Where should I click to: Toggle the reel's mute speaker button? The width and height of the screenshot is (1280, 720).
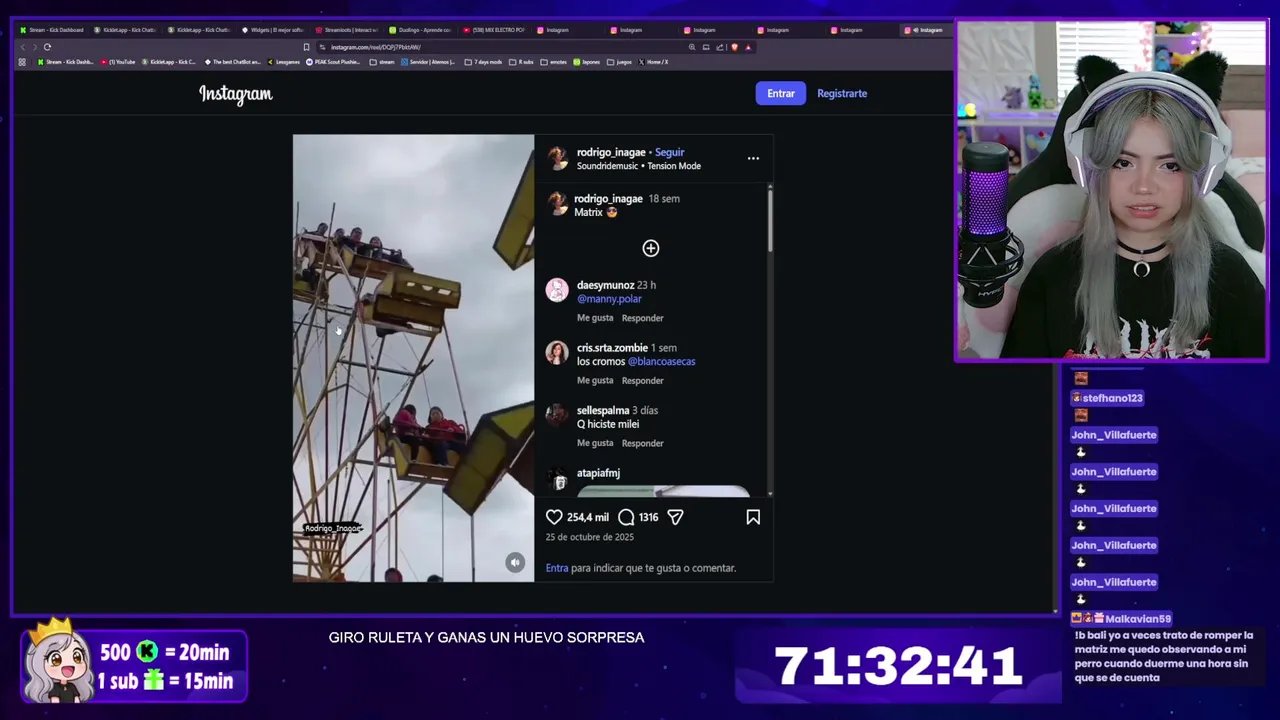[x=515, y=562]
